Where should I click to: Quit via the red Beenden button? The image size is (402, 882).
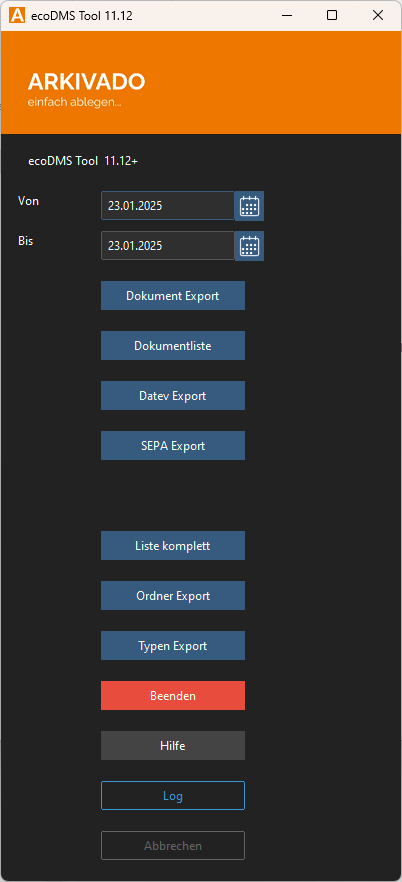173,696
